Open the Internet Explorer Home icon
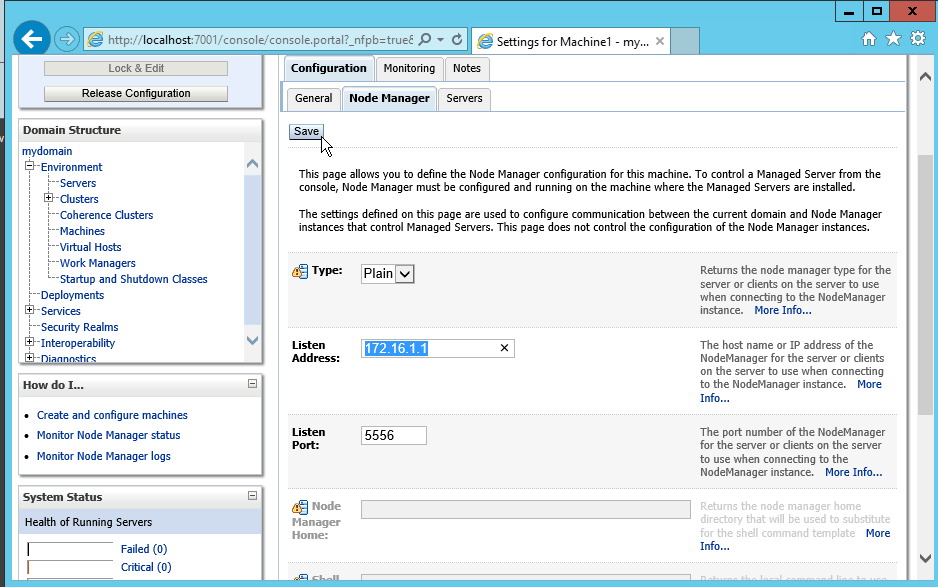Image resolution: width=938 pixels, height=587 pixels. tap(869, 39)
